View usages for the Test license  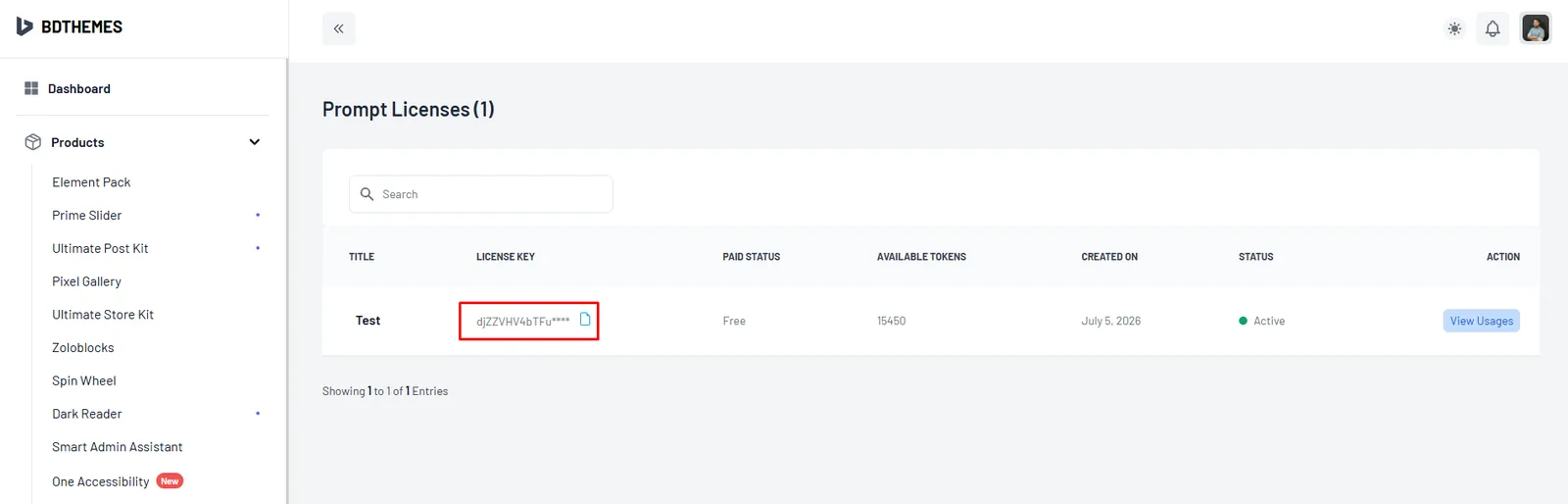coord(1481,321)
